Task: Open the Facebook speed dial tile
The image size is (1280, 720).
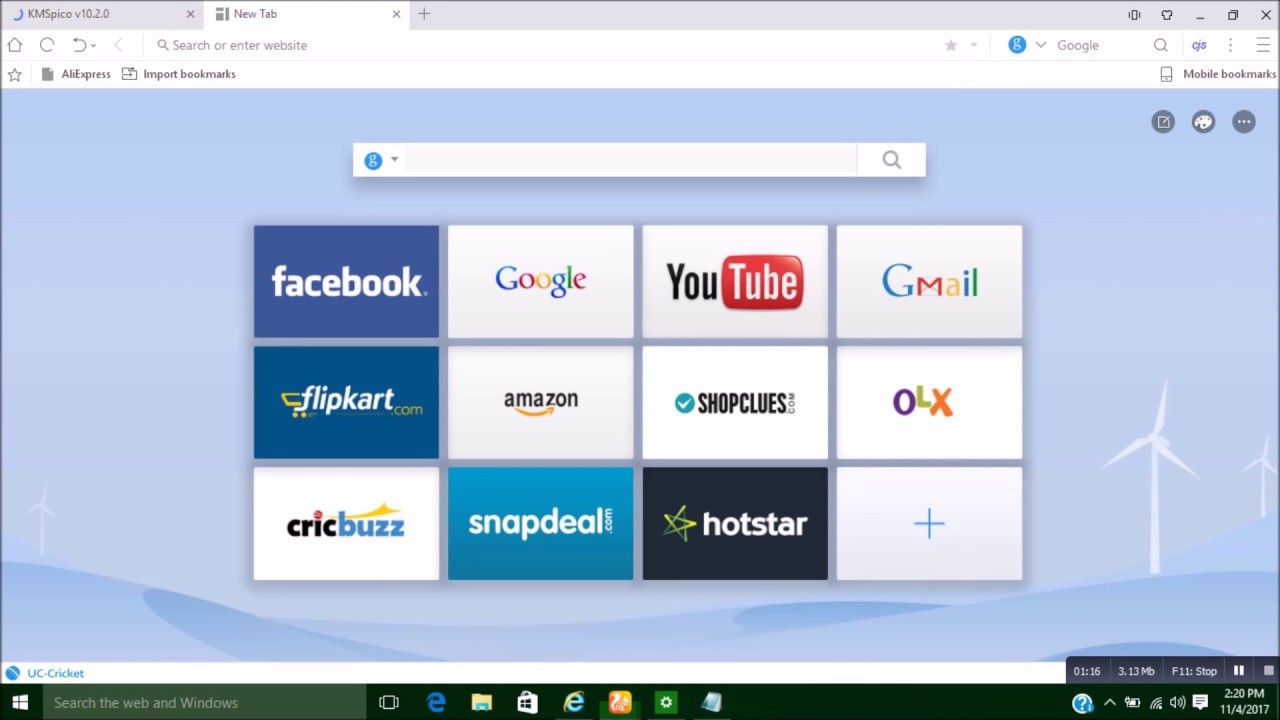Action: (x=346, y=282)
